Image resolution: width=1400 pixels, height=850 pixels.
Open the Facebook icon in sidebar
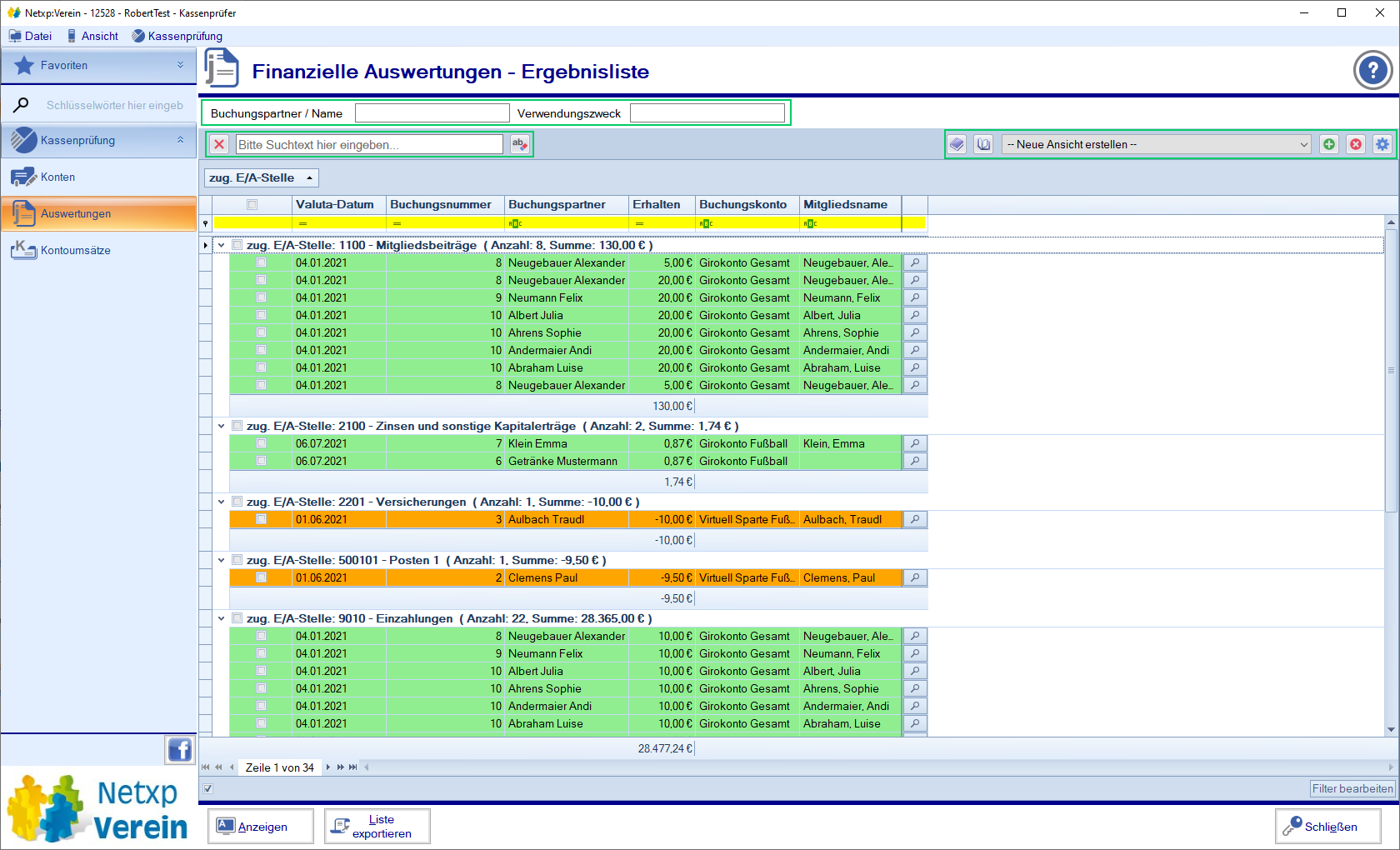(x=180, y=750)
